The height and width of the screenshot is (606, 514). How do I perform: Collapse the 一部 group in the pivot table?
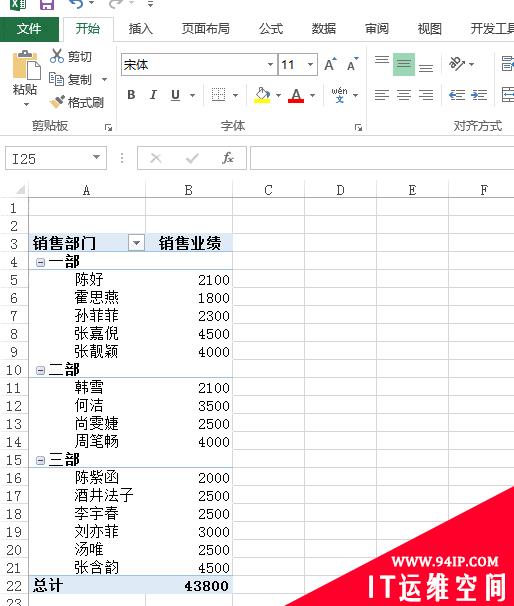click(40, 263)
